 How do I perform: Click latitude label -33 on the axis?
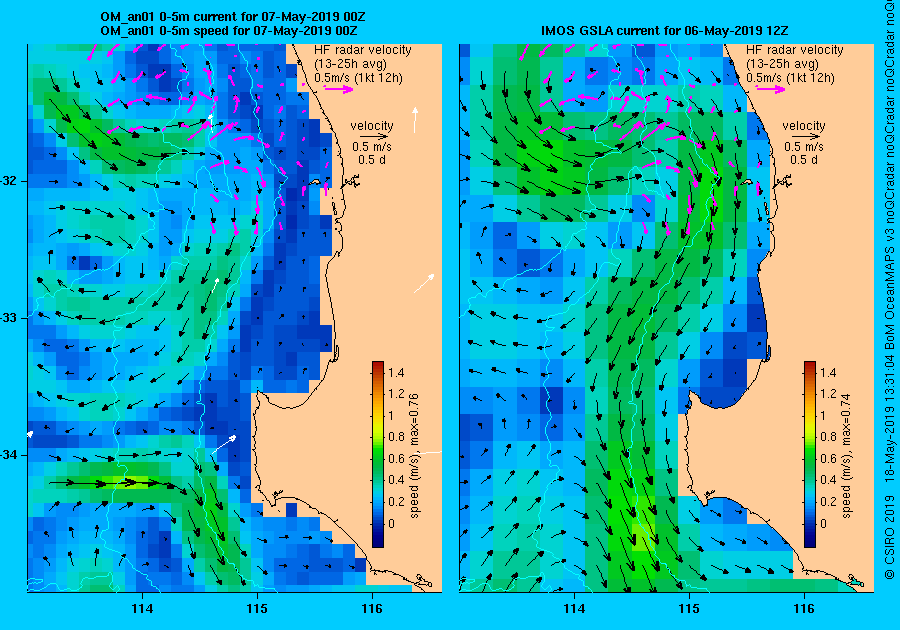point(9,318)
